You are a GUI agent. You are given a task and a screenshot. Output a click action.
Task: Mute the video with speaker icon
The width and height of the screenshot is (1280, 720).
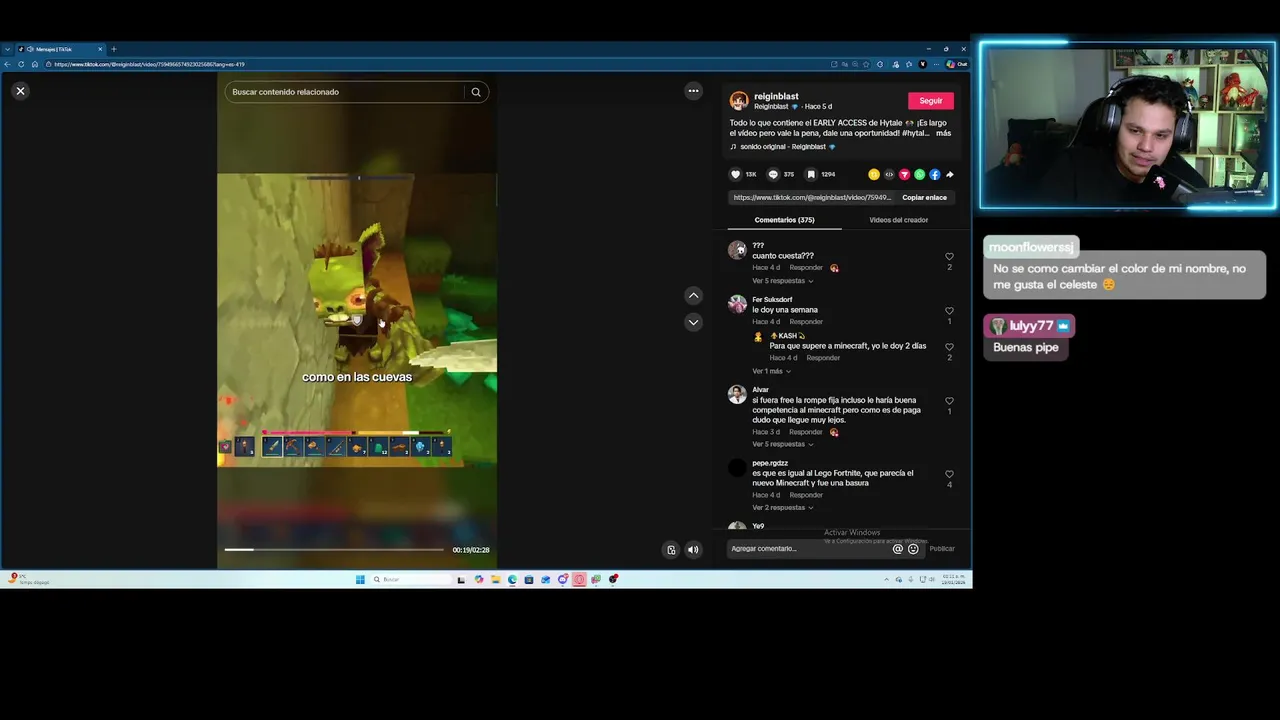point(693,549)
